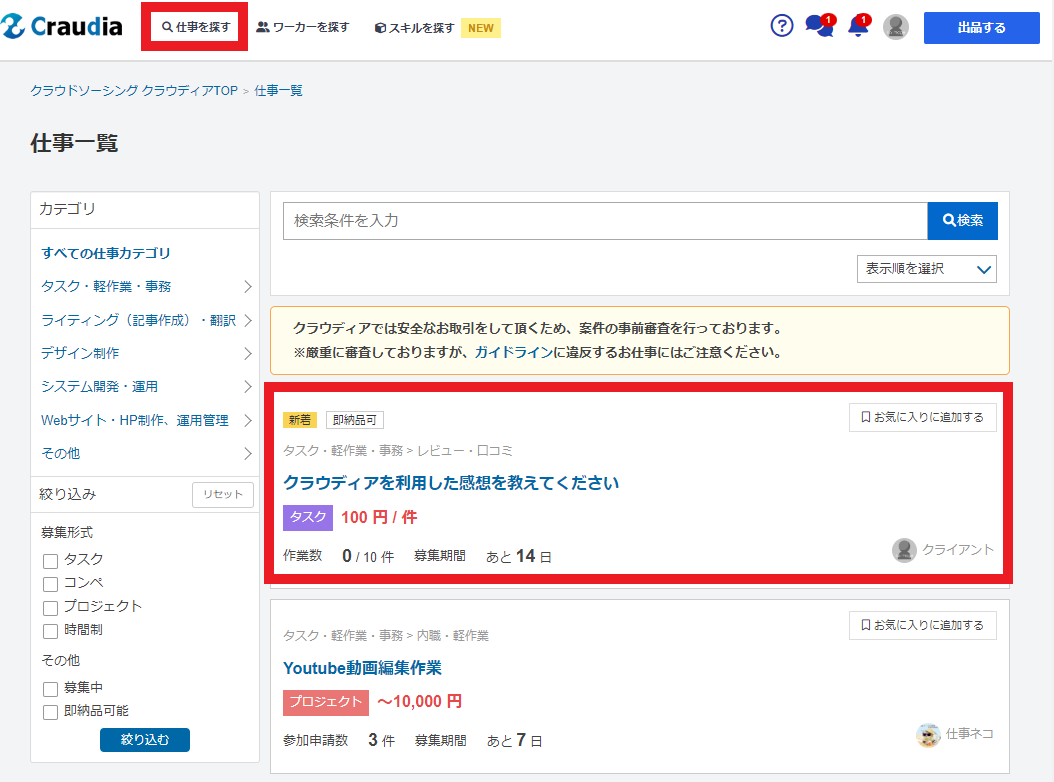Click the user profile avatar in header
This screenshot has width=1054, height=782.
[x=896, y=27]
